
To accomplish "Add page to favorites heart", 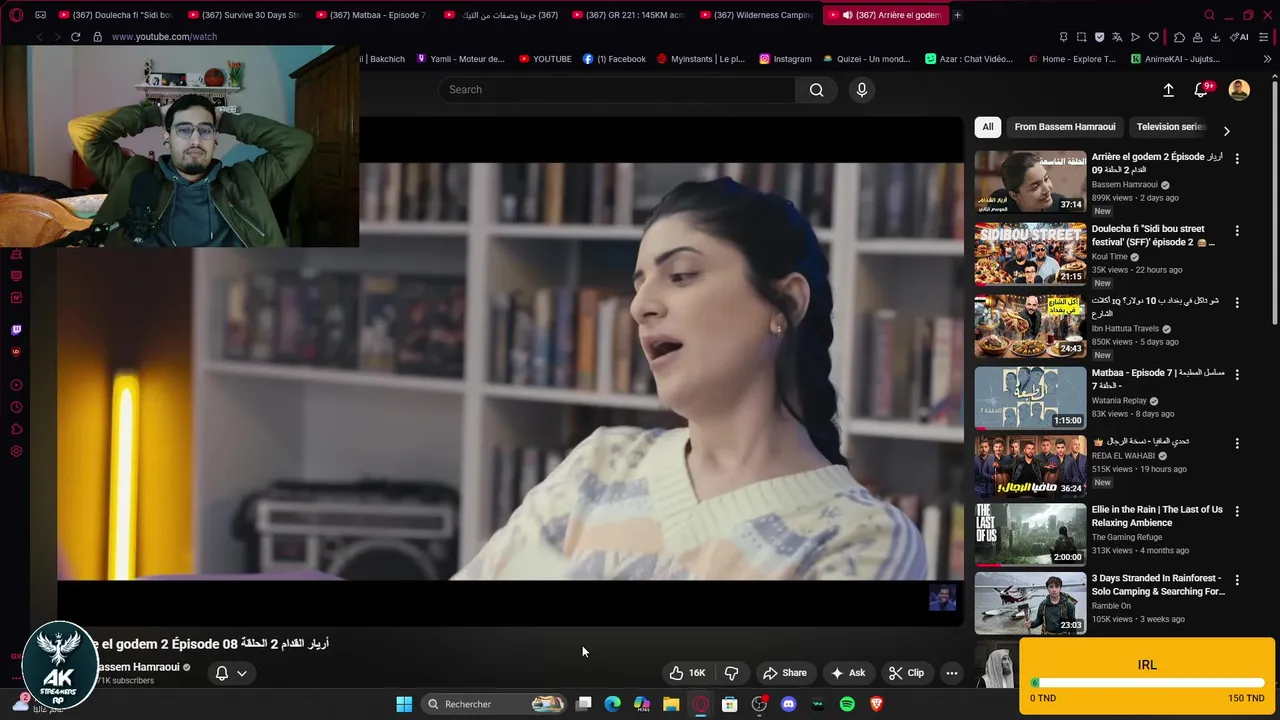I will coord(1153,37).
